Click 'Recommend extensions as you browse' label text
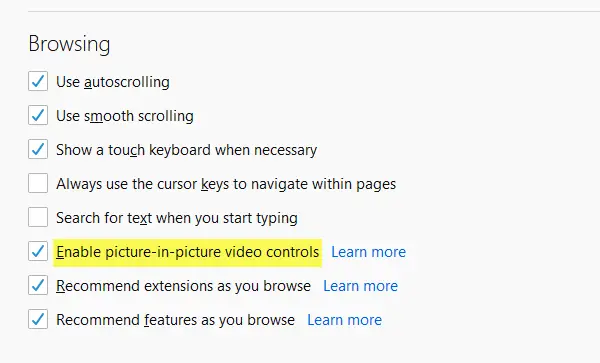 click(x=183, y=286)
